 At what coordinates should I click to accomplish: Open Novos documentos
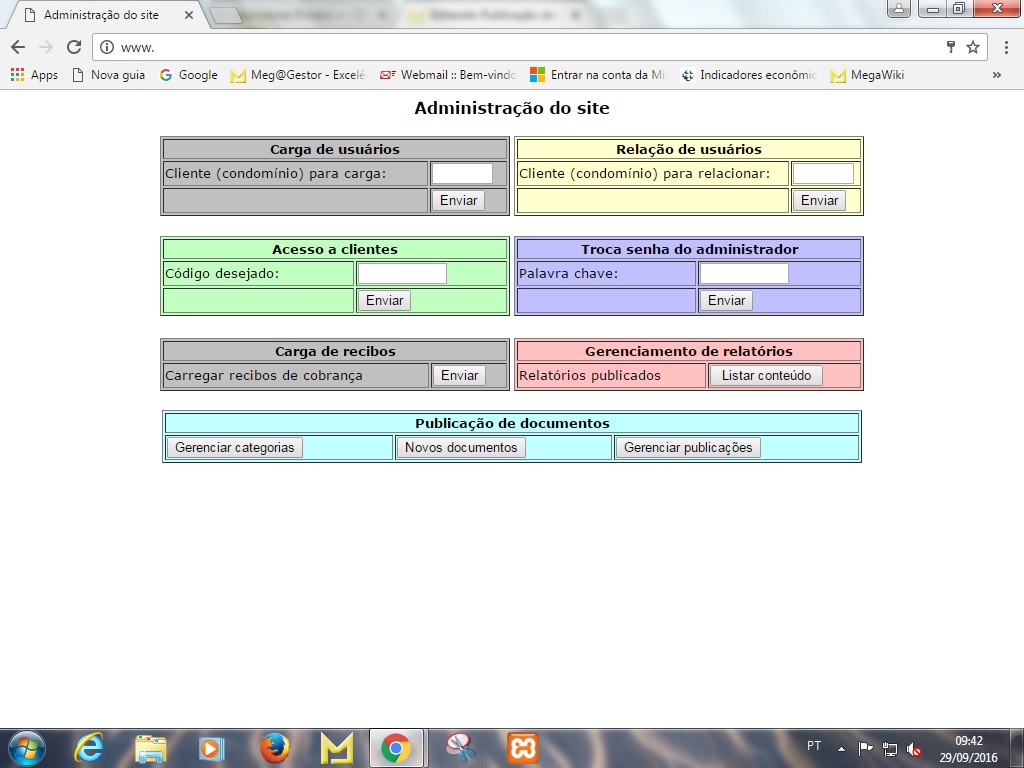point(461,447)
